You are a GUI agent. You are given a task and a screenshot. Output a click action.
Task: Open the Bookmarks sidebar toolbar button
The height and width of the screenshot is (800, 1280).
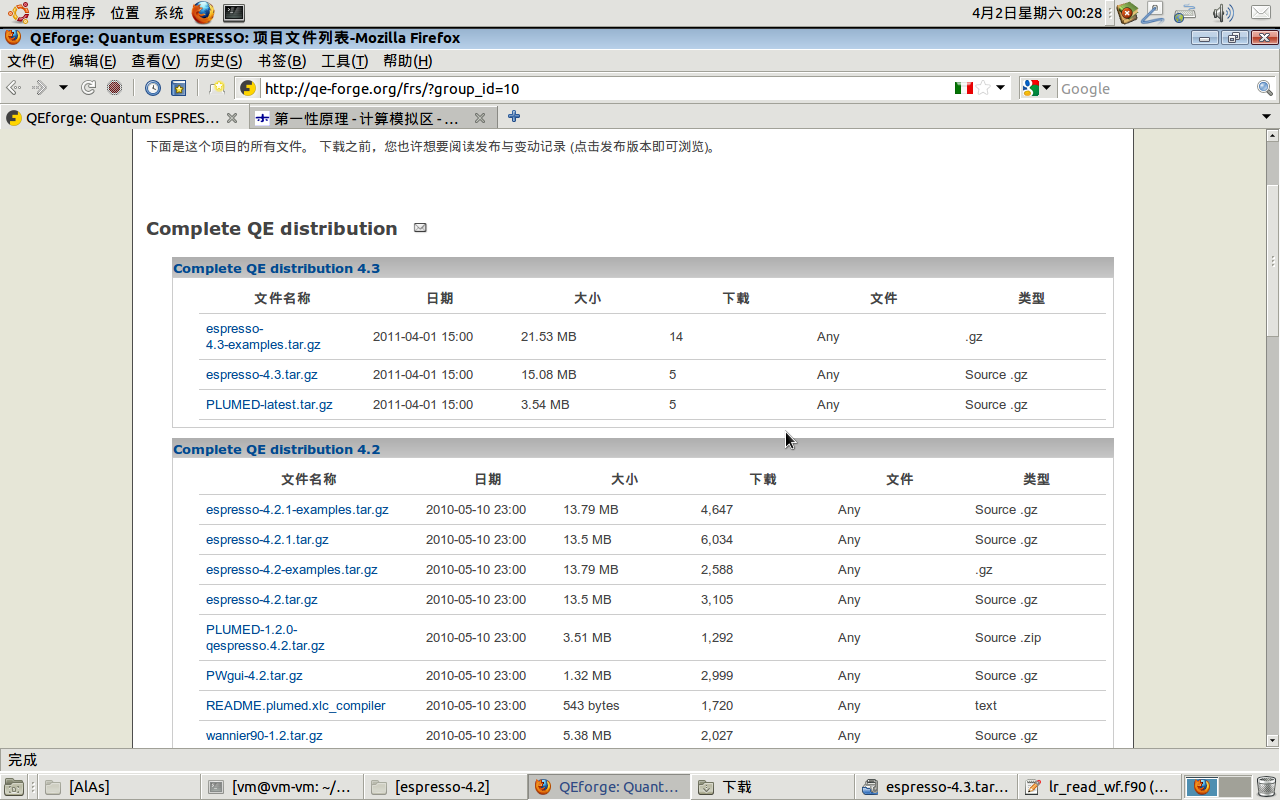pyautogui.click(x=178, y=88)
